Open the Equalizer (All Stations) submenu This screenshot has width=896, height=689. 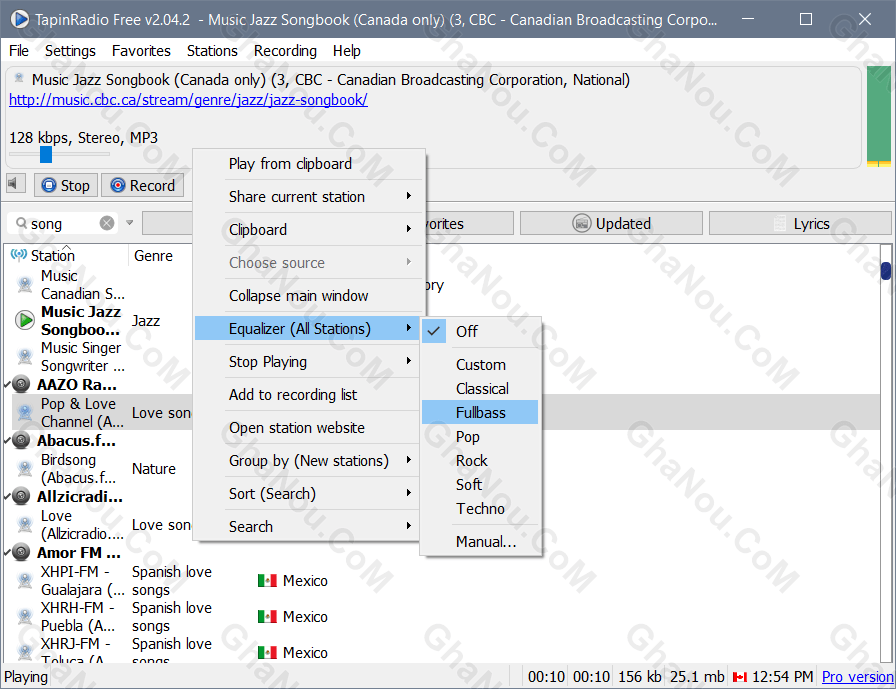(309, 329)
